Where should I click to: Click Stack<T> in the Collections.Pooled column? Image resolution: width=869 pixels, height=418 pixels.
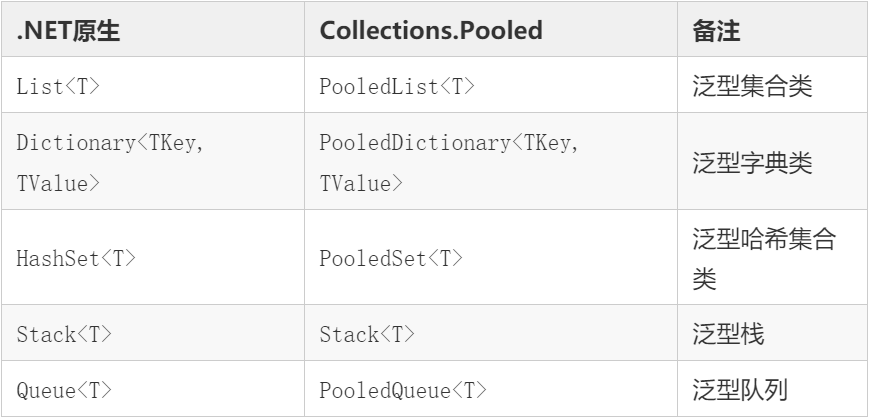[367, 335]
